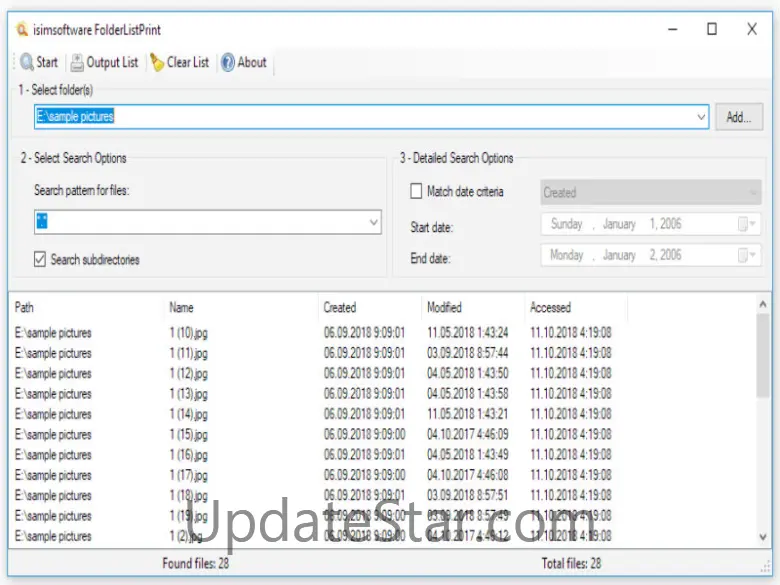Select file 1 (16).jpg
780x585 pixels.
[189, 455]
